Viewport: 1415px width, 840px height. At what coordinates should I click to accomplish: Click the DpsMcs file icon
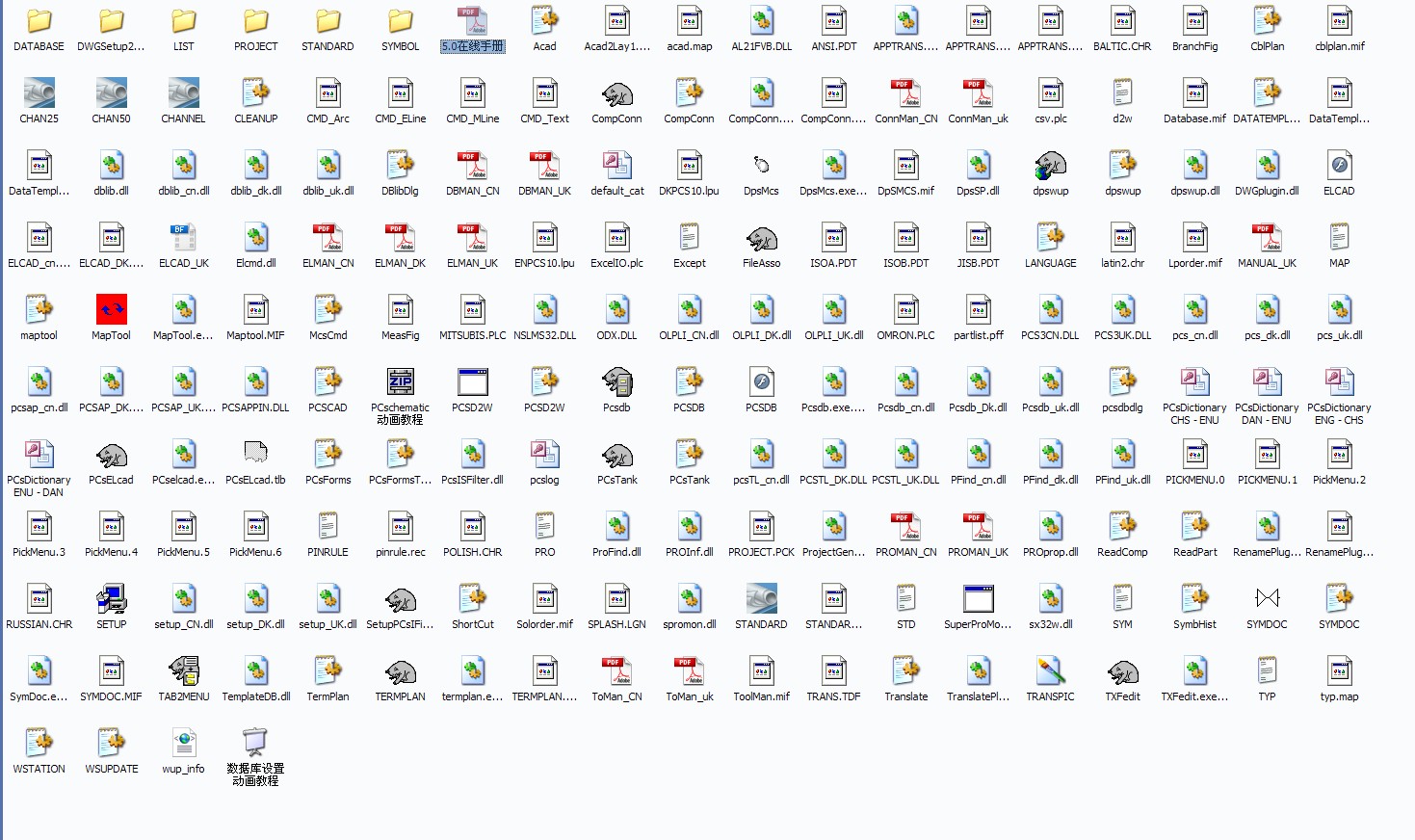762,165
